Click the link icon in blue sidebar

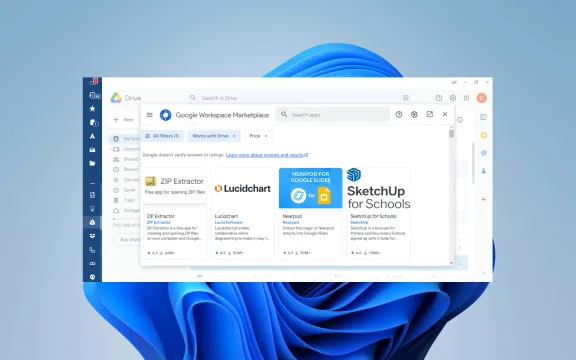pyautogui.click(x=93, y=264)
